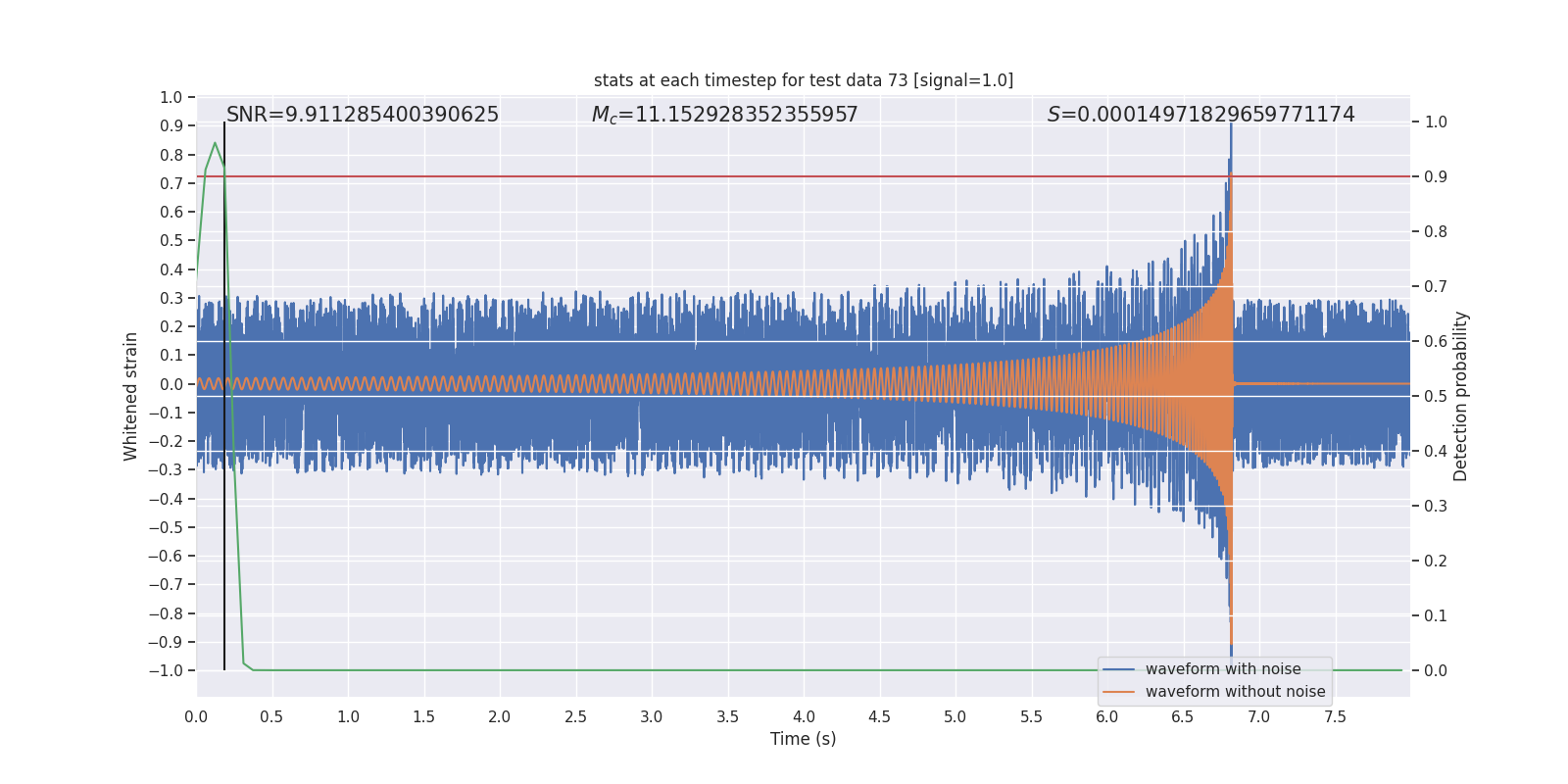Click the SNR=9.911 annotation text

click(x=363, y=115)
